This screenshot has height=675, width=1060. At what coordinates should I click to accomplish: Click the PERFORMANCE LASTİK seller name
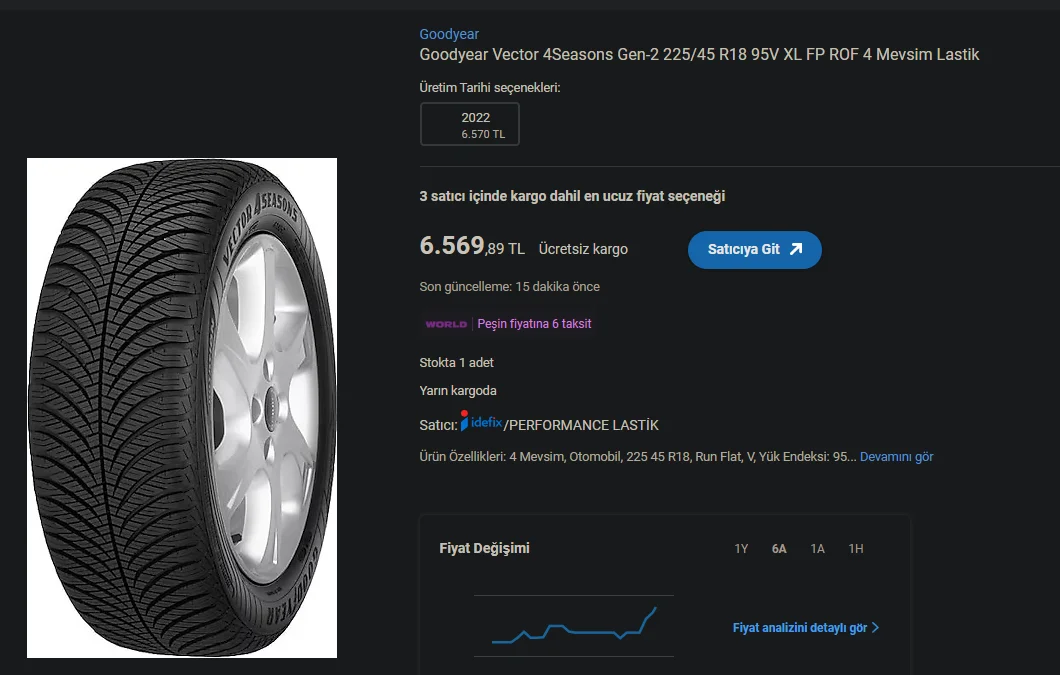[584, 425]
